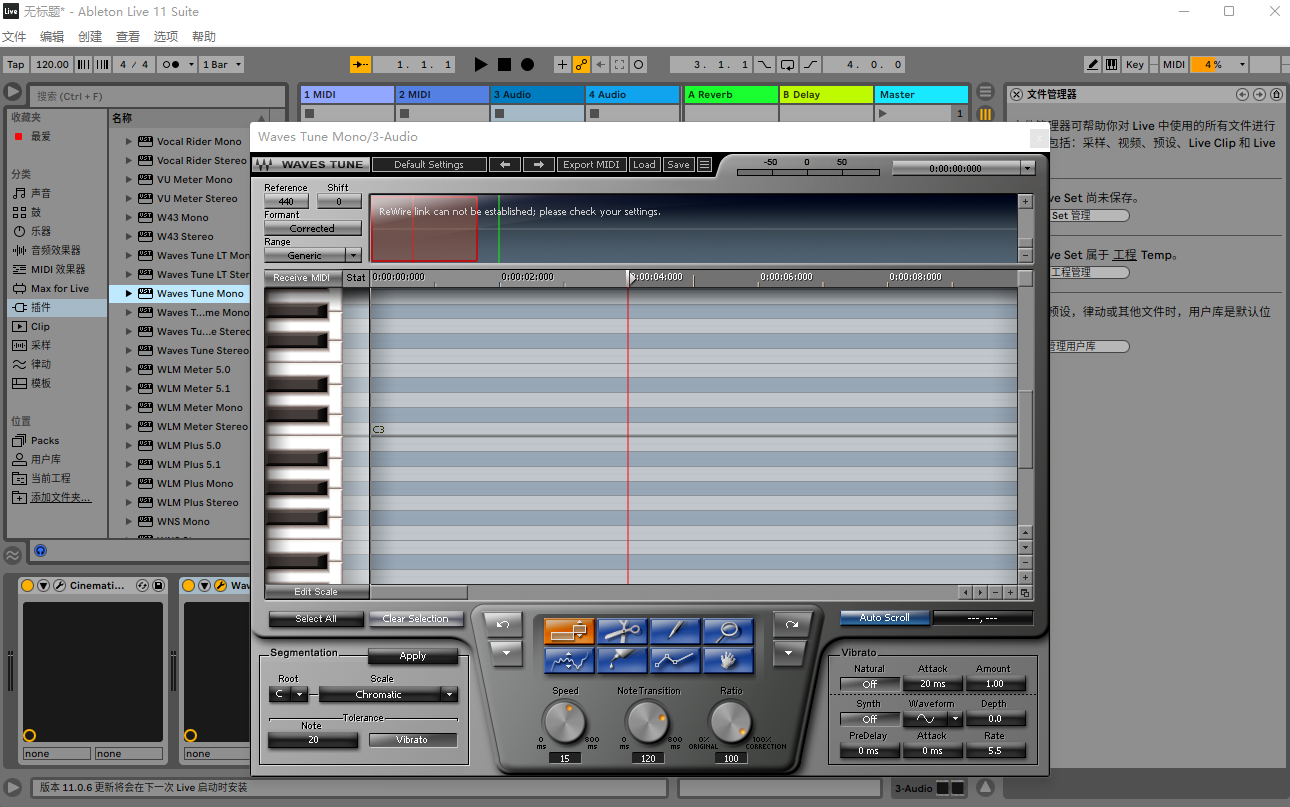1290x807 pixels.
Task: Open the quantization 1 Bar dropdown
Action: coord(221,64)
